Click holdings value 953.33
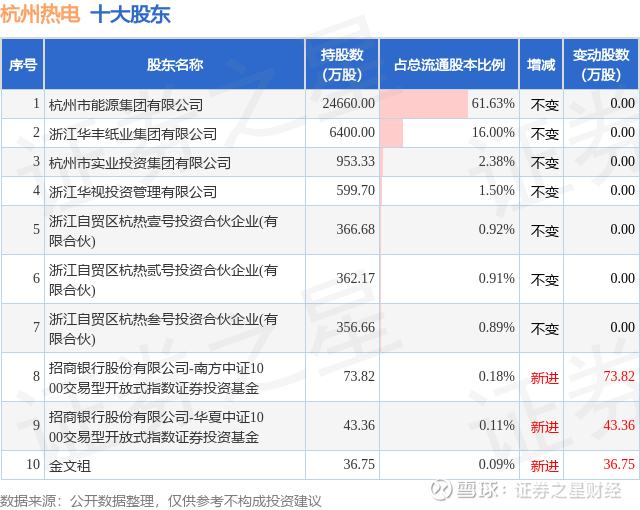The width and height of the screenshot is (640, 510). [356, 161]
